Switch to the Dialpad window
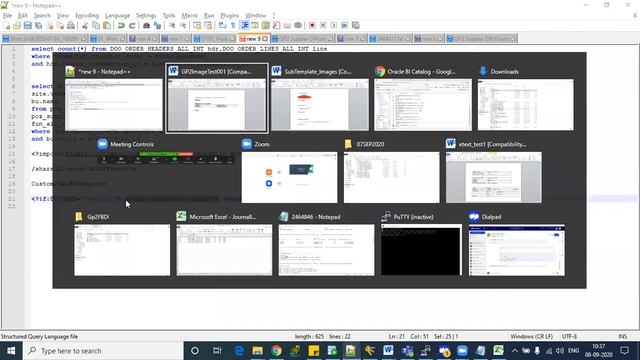 coord(517,244)
